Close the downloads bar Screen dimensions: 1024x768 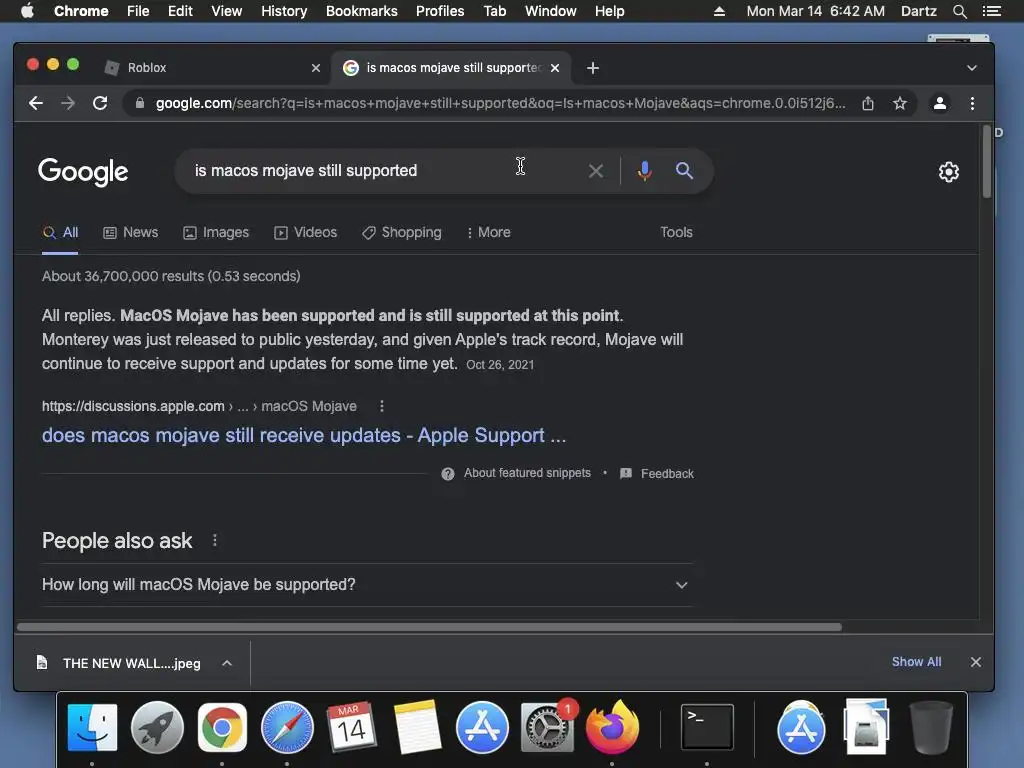click(x=976, y=662)
